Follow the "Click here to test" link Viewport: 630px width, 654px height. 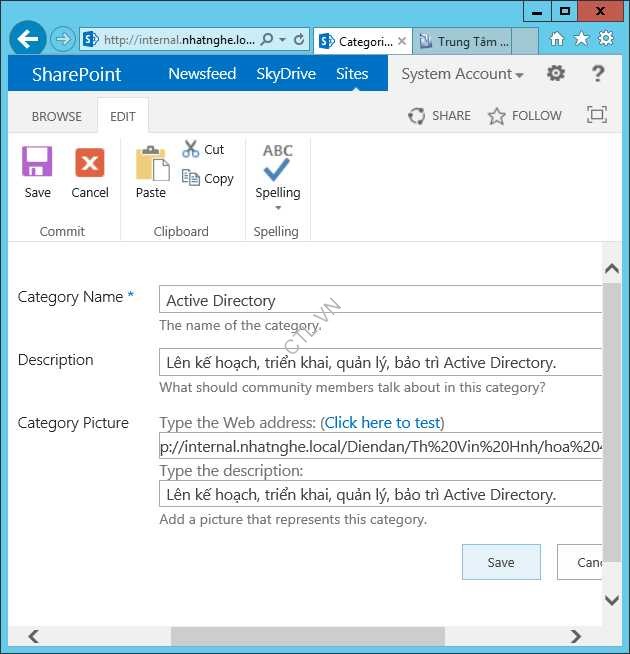[x=383, y=423]
